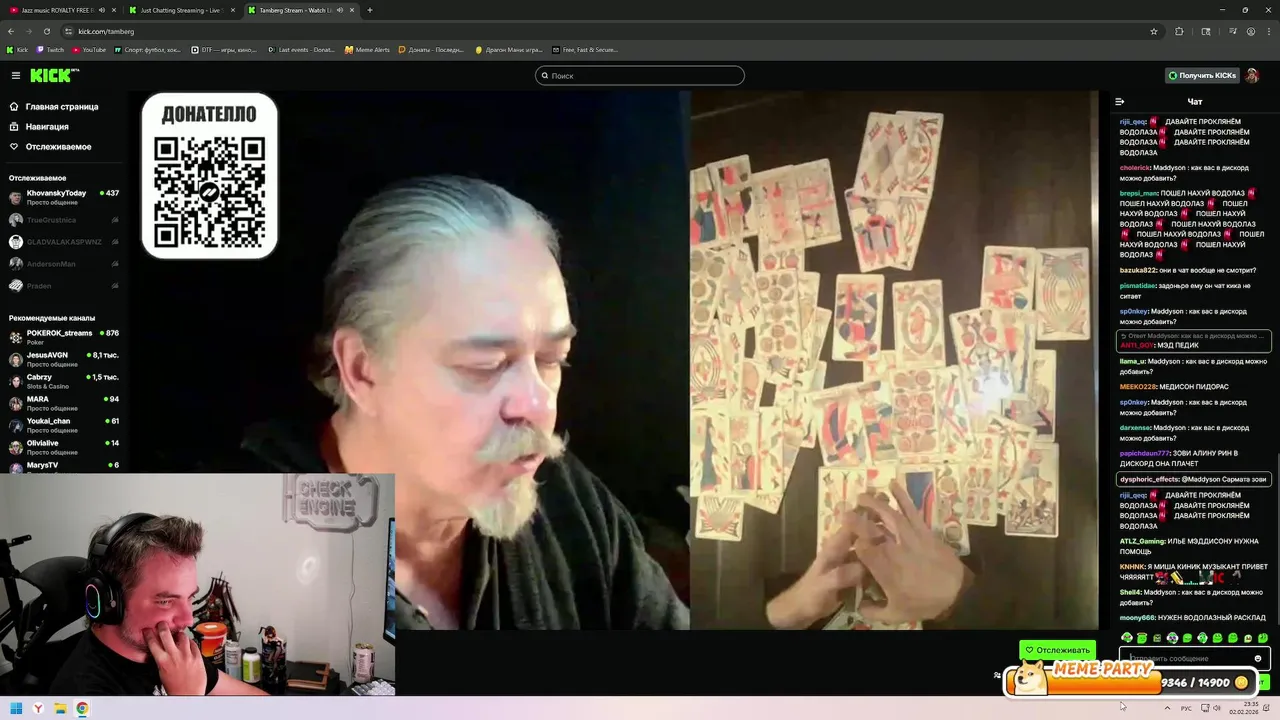Open Yandex browser from taskbar
The width and height of the screenshot is (1280, 720).
(x=38, y=708)
